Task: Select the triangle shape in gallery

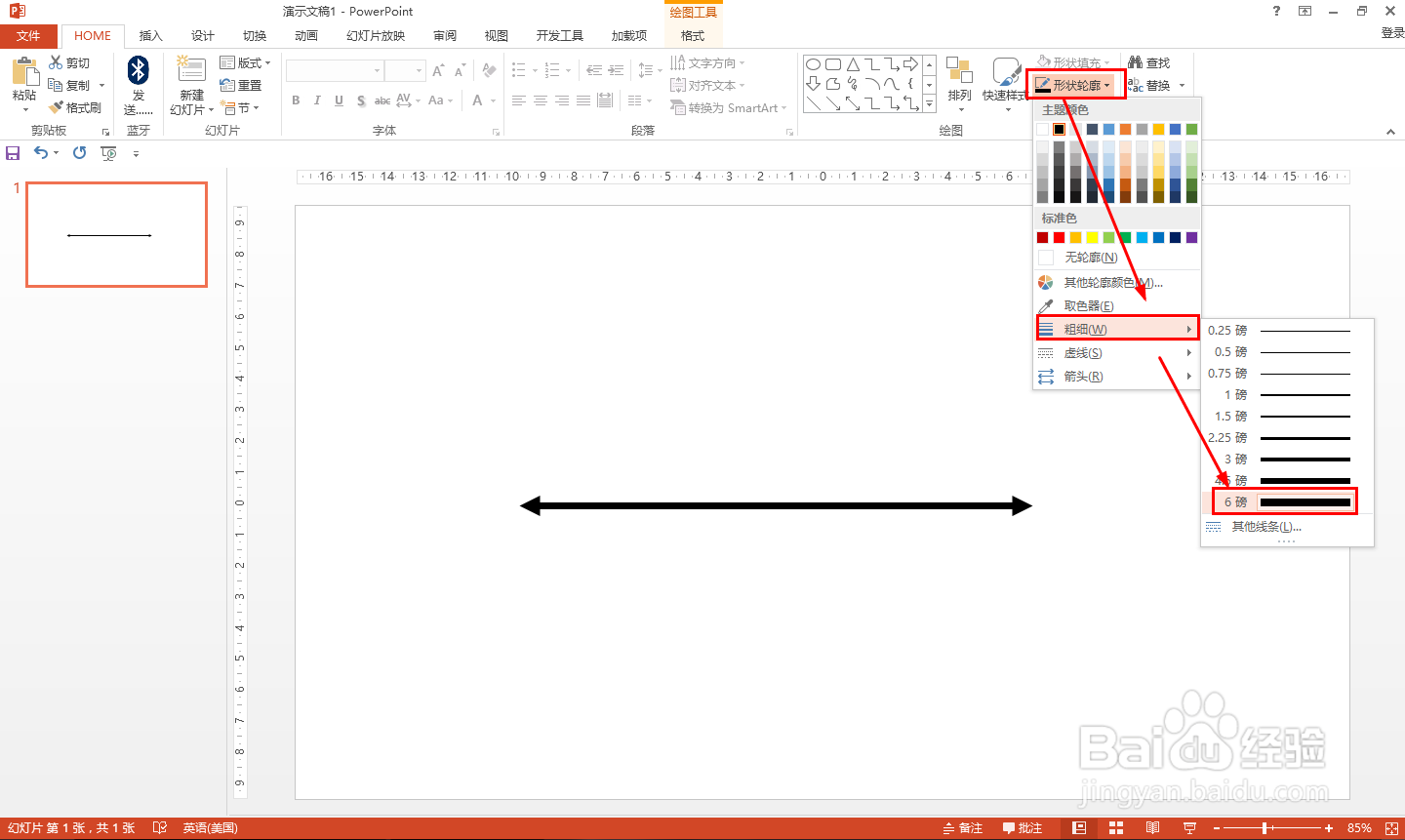Action: [853, 64]
